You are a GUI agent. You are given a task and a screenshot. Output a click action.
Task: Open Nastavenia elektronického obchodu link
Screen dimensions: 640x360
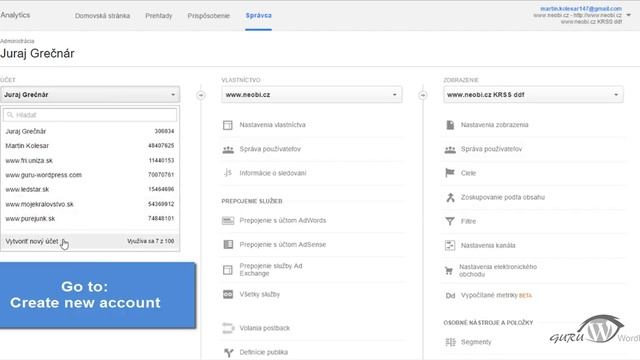click(x=498, y=271)
